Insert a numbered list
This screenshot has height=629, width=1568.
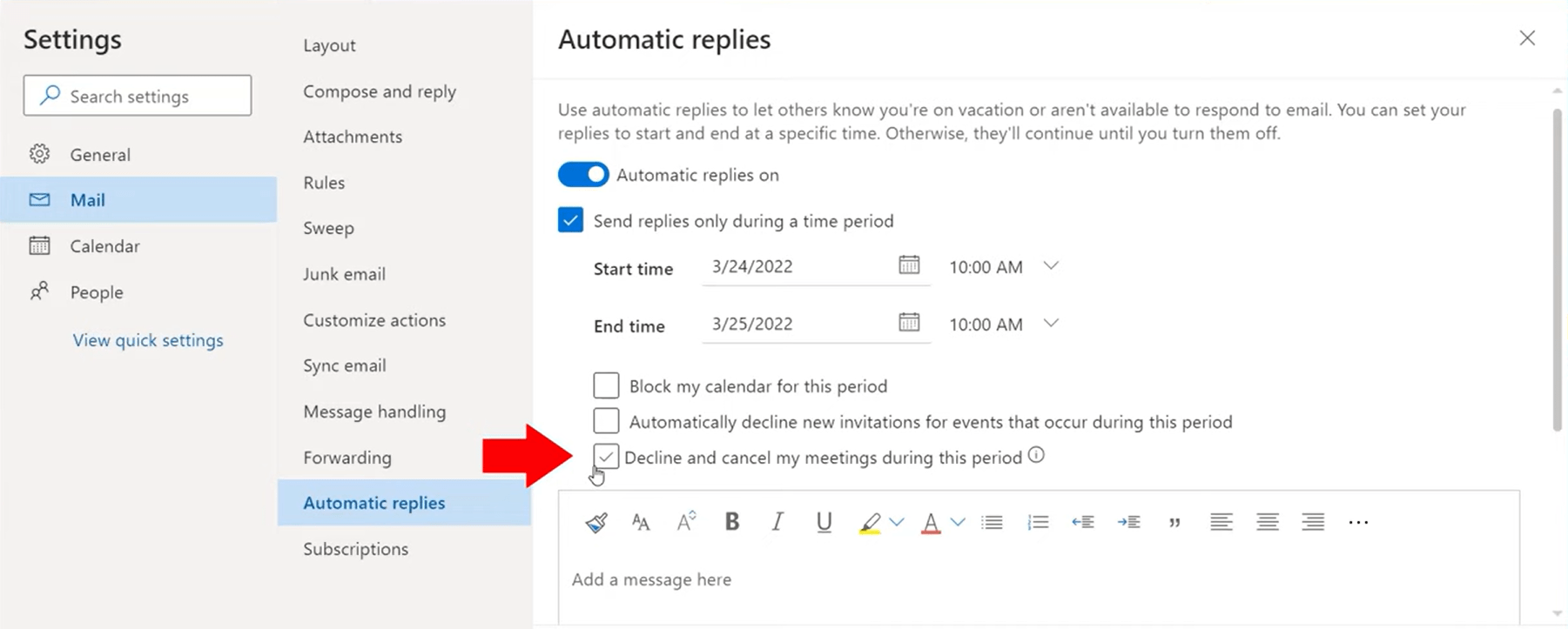point(1038,522)
